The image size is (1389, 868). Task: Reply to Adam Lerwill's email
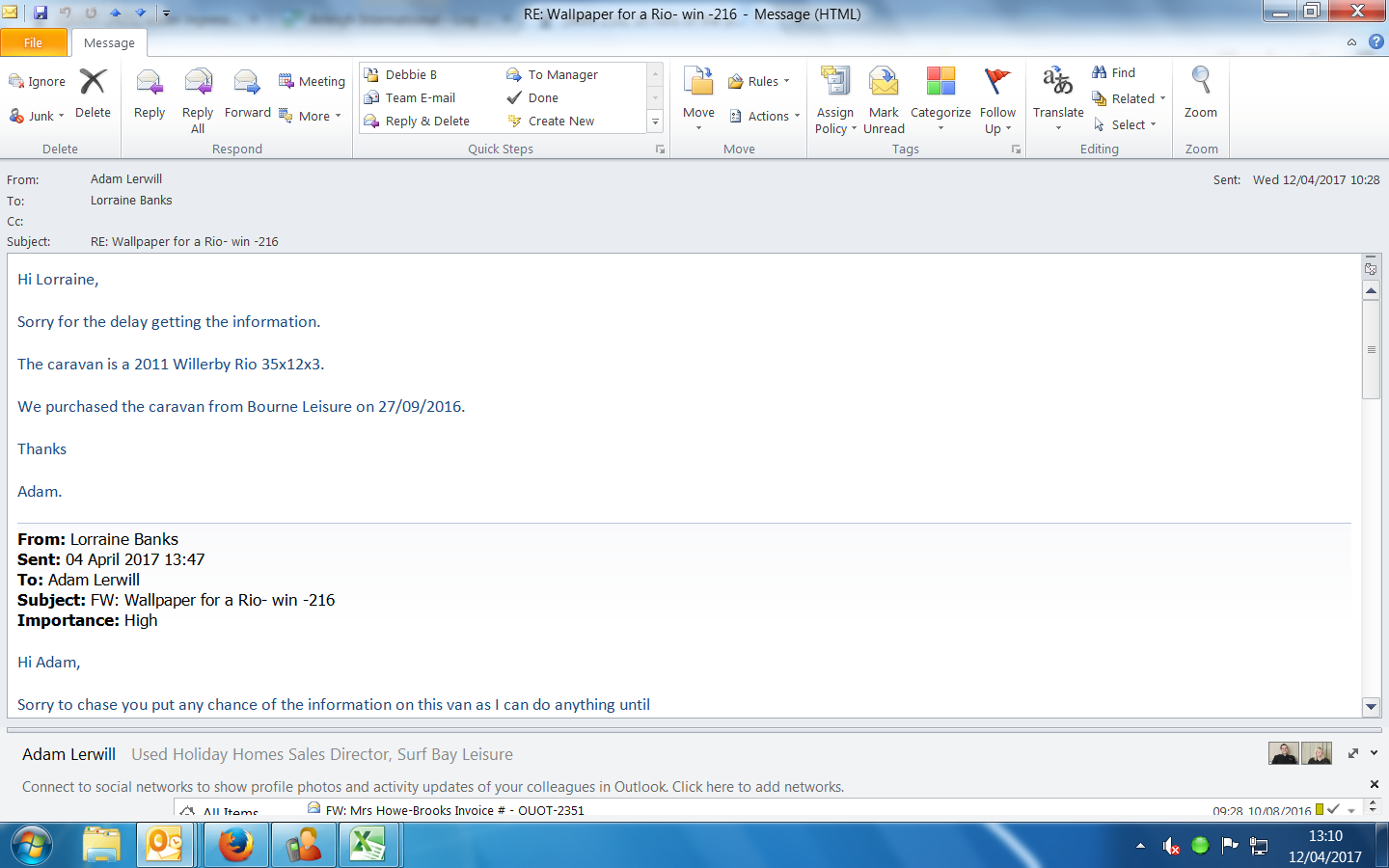(x=150, y=95)
